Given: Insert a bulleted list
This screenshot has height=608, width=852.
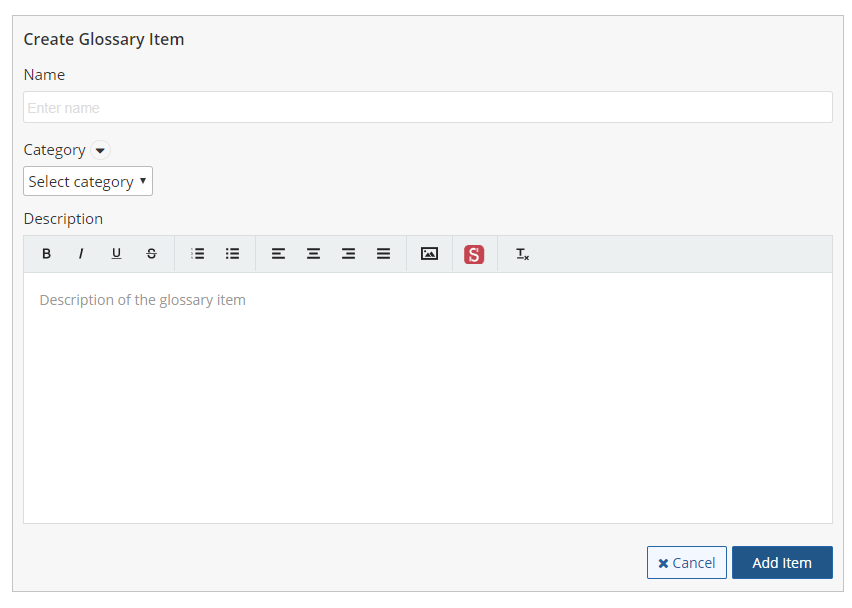Looking at the screenshot, I should tap(233, 254).
